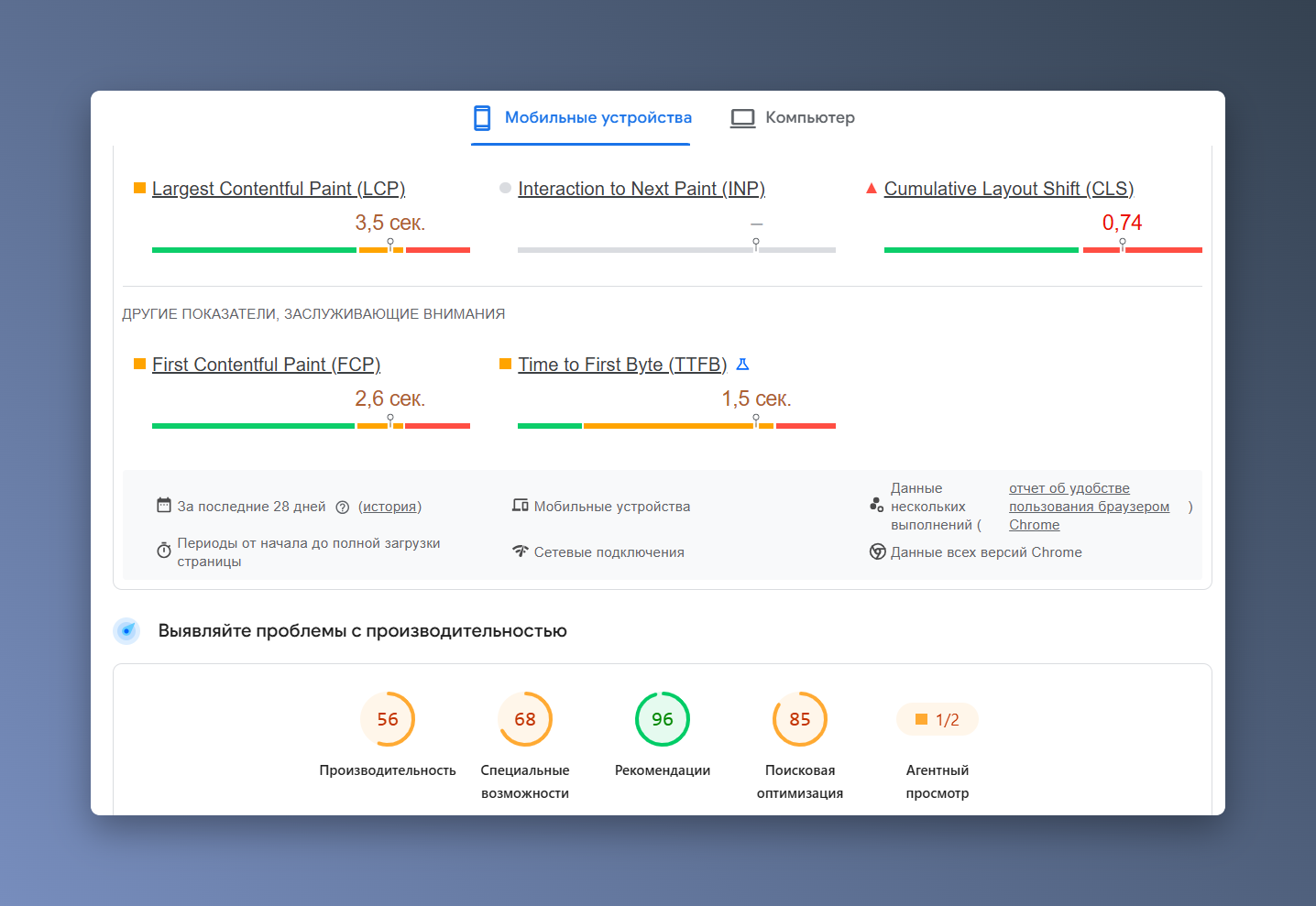Switch to the Мобильные устройства tab
Screen dimensions: 1316x906
pos(581,117)
